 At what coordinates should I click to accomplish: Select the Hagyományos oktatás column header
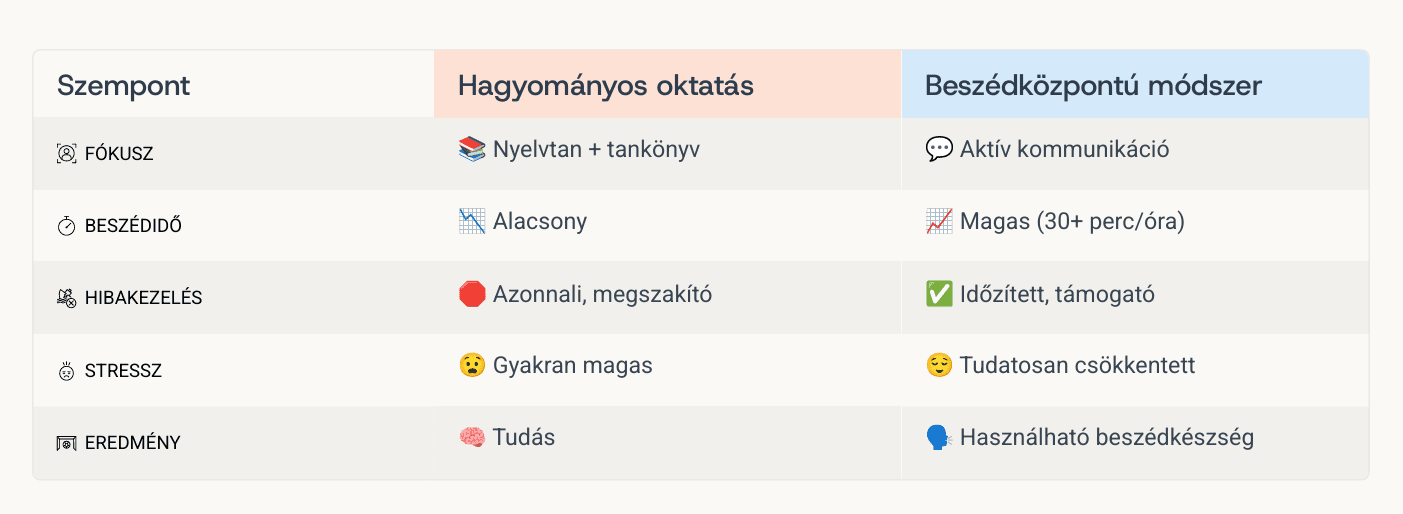tap(605, 85)
